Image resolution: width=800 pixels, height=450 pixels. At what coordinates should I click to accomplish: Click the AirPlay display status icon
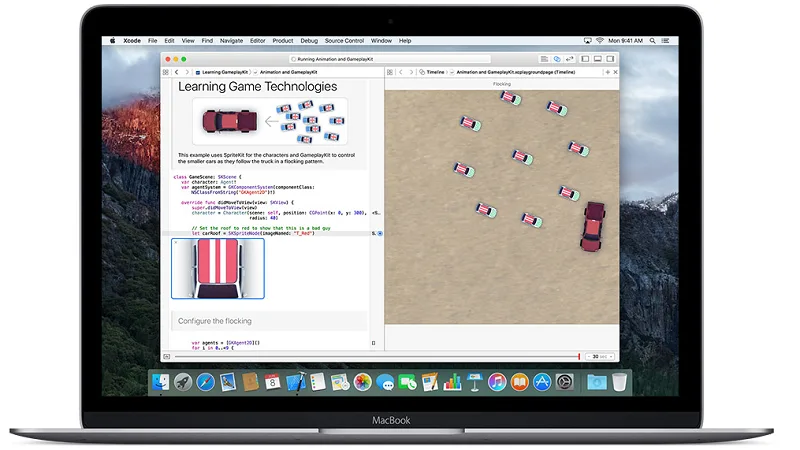pos(588,40)
